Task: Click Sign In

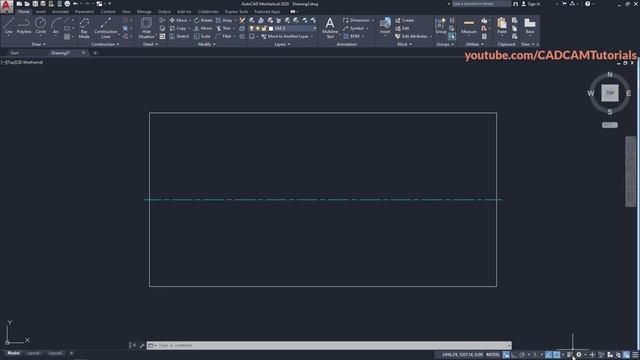Action: [x=531, y=4]
